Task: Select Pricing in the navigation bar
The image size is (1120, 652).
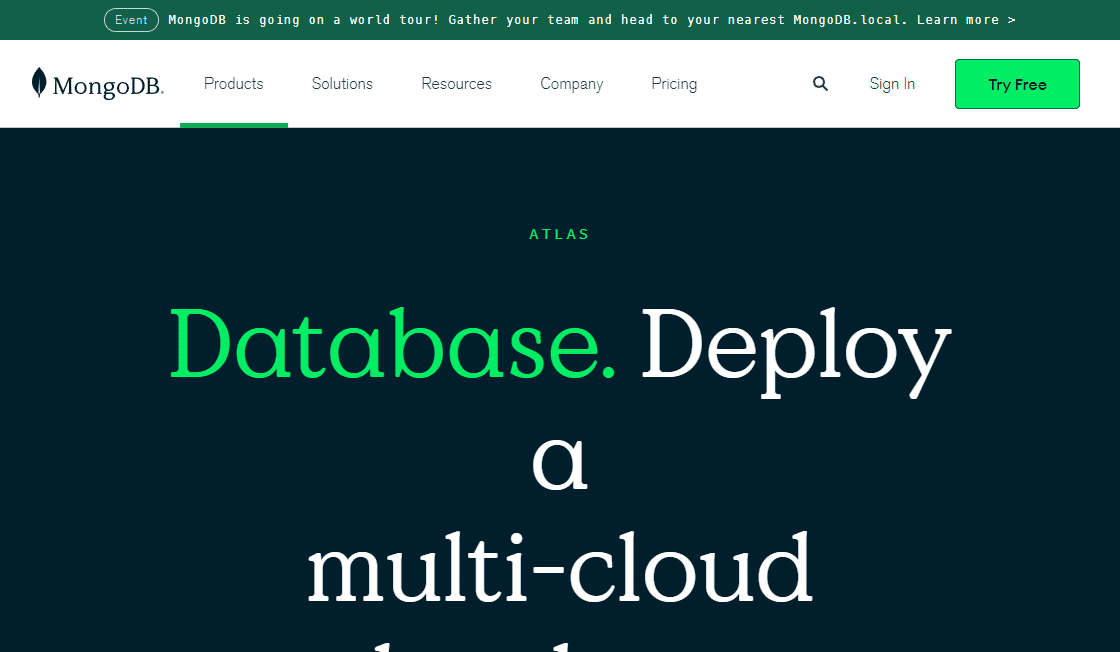Action: pyautogui.click(x=673, y=84)
